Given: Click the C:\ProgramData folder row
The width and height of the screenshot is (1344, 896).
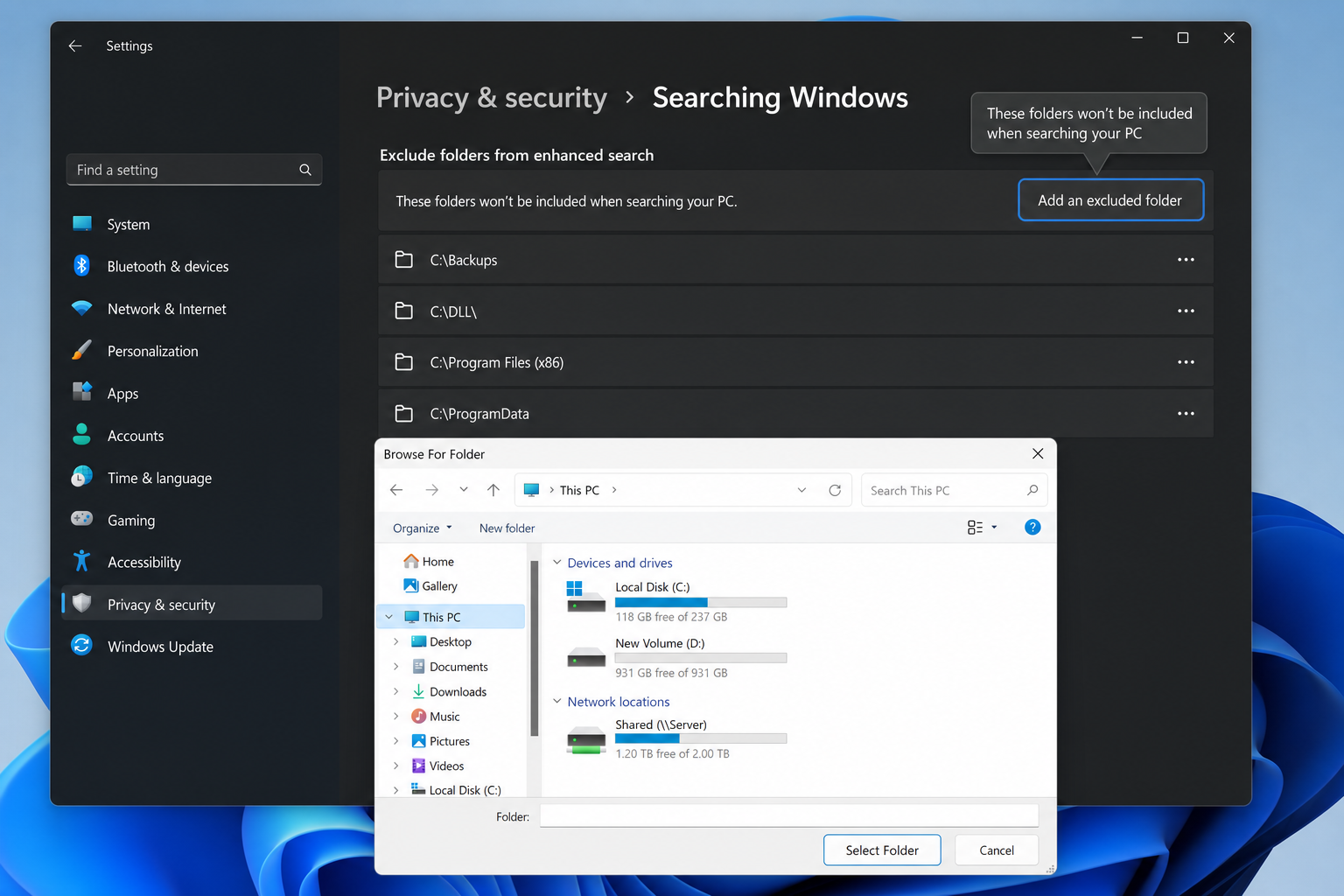Looking at the screenshot, I should (x=795, y=414).
